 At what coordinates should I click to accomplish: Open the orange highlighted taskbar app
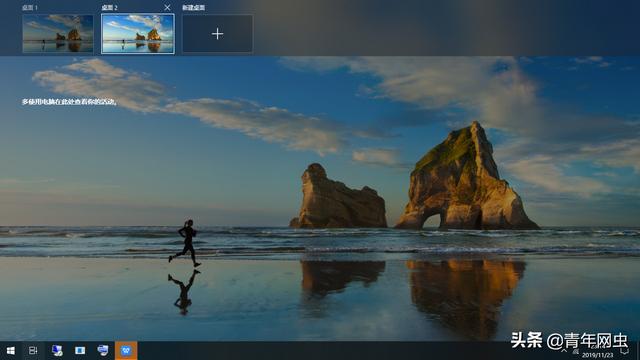(126, 351)
